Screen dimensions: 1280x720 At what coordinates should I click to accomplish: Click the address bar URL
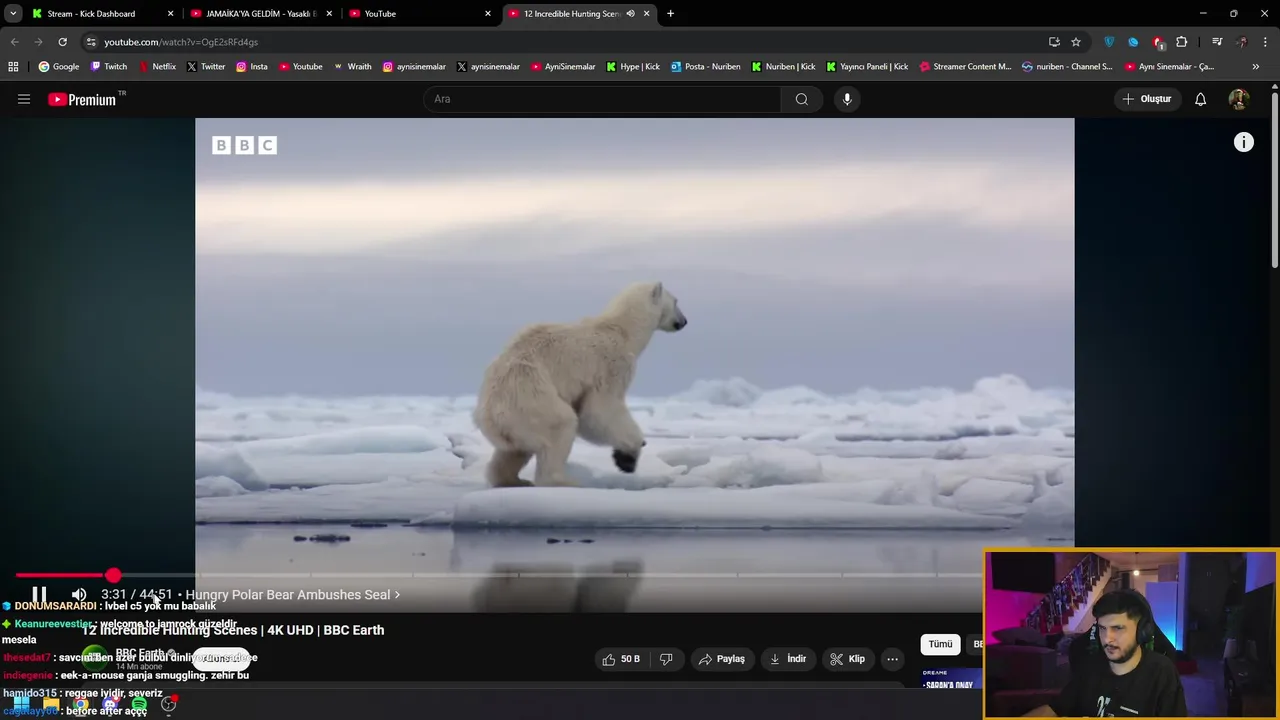tap(181, 42)
